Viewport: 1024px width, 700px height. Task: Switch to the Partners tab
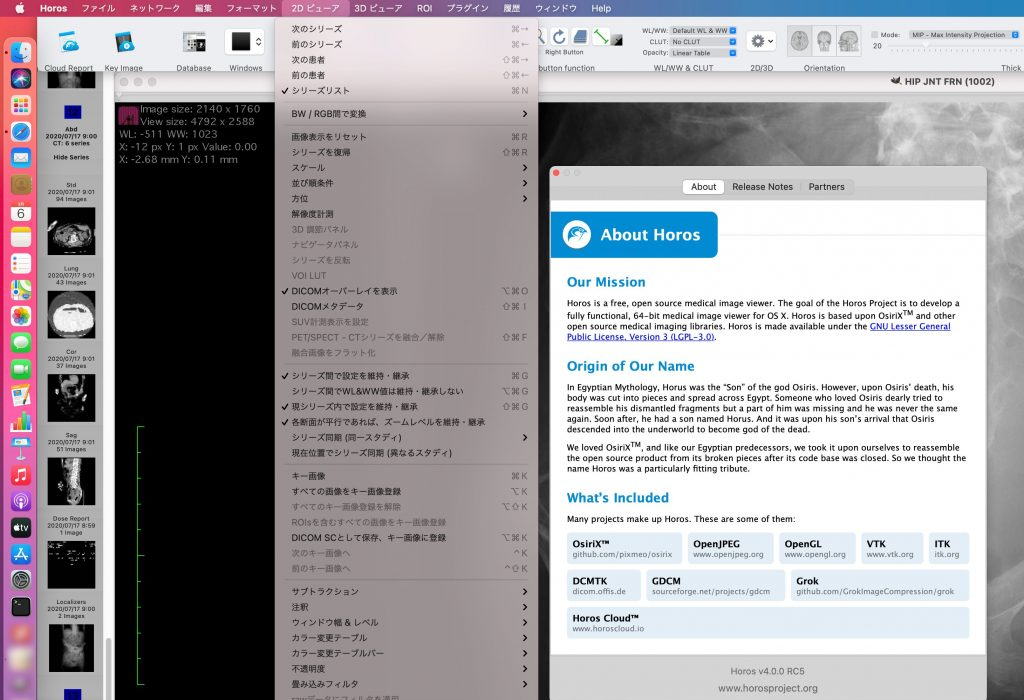[826, 187]
